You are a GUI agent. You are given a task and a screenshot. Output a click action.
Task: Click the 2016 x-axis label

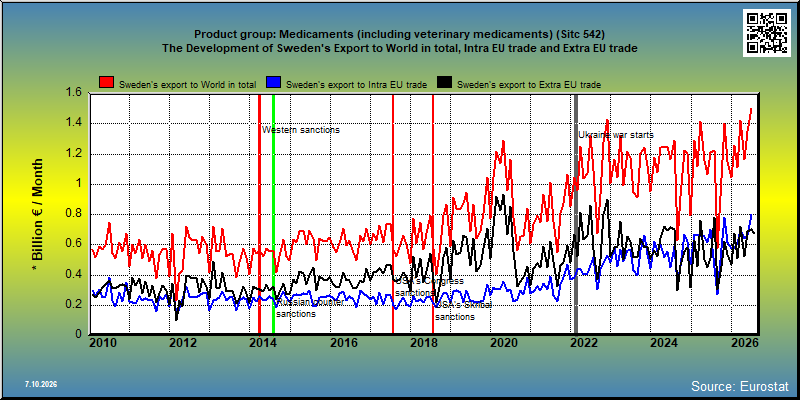pyautogui.click(x=344, y=343)
